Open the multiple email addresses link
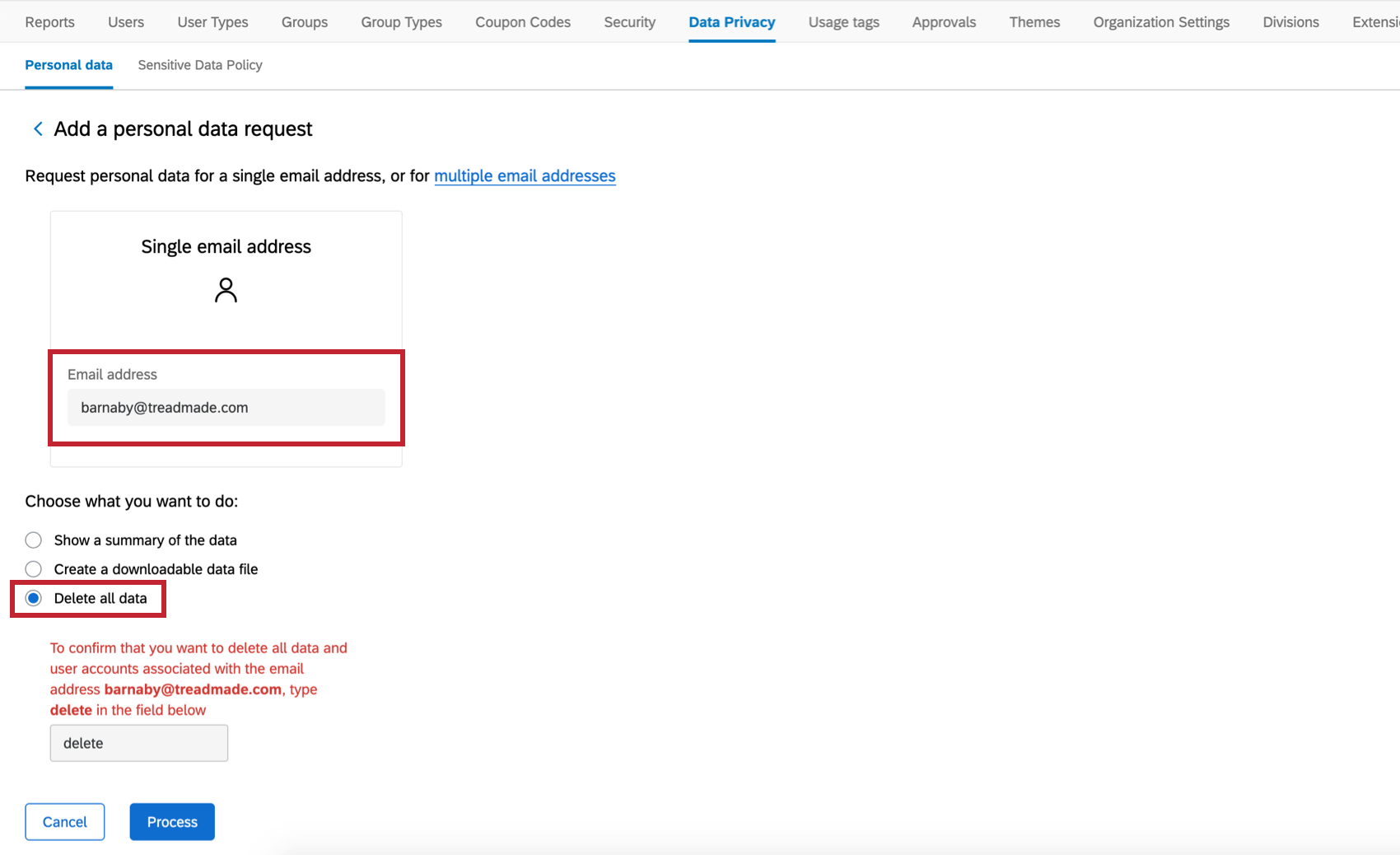1400x855 pixels. click(525, 175)
